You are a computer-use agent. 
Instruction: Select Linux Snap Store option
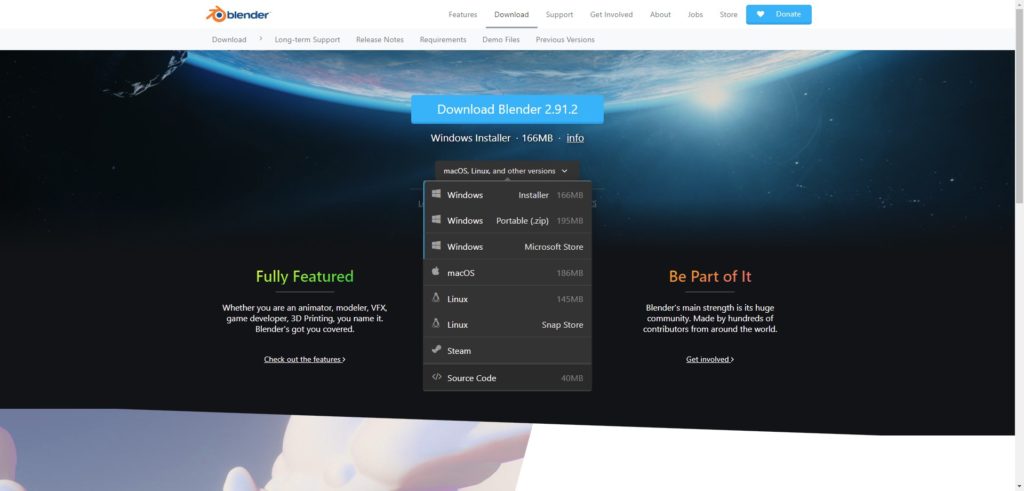507,325
